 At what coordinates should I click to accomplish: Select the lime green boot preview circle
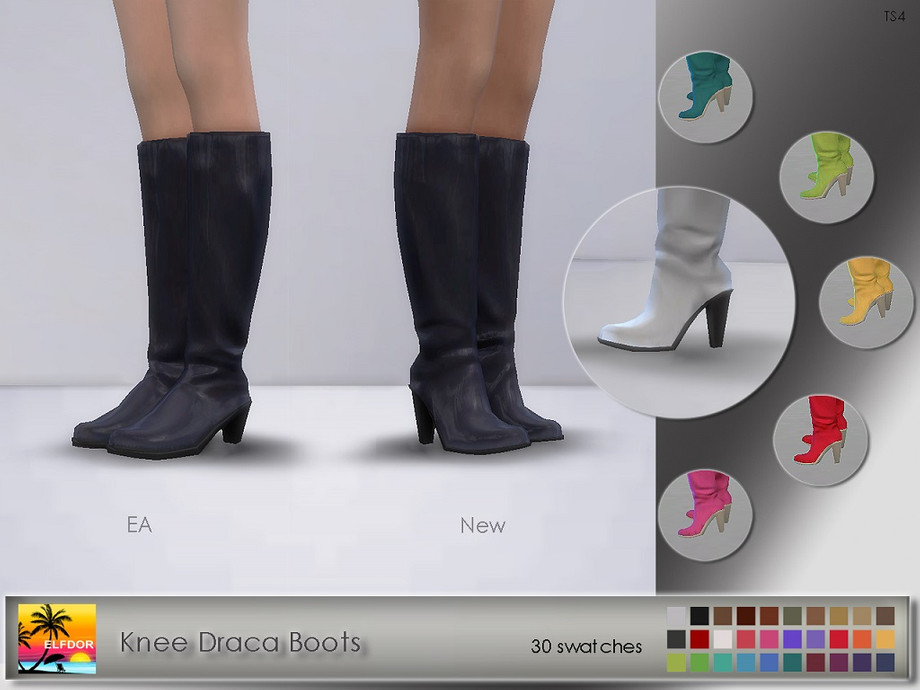tap(827, 176)
